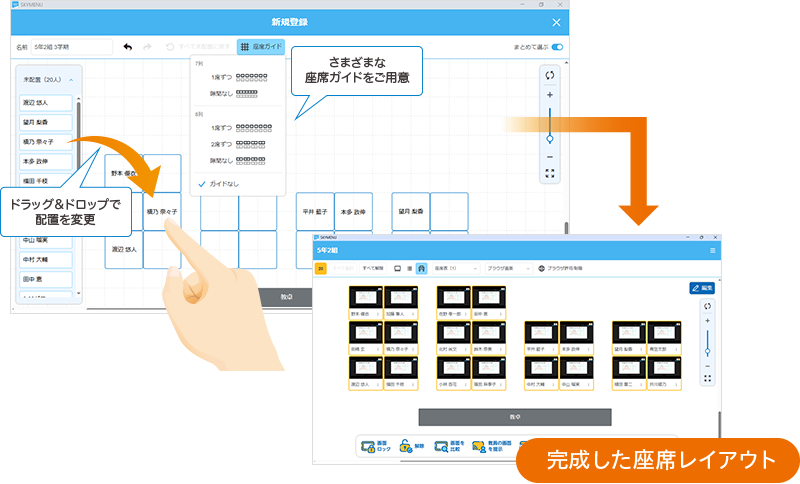This screenshot has height=484, width=800.
Task: Select 8列 隙間なし guide option
Action: [237, 161]
